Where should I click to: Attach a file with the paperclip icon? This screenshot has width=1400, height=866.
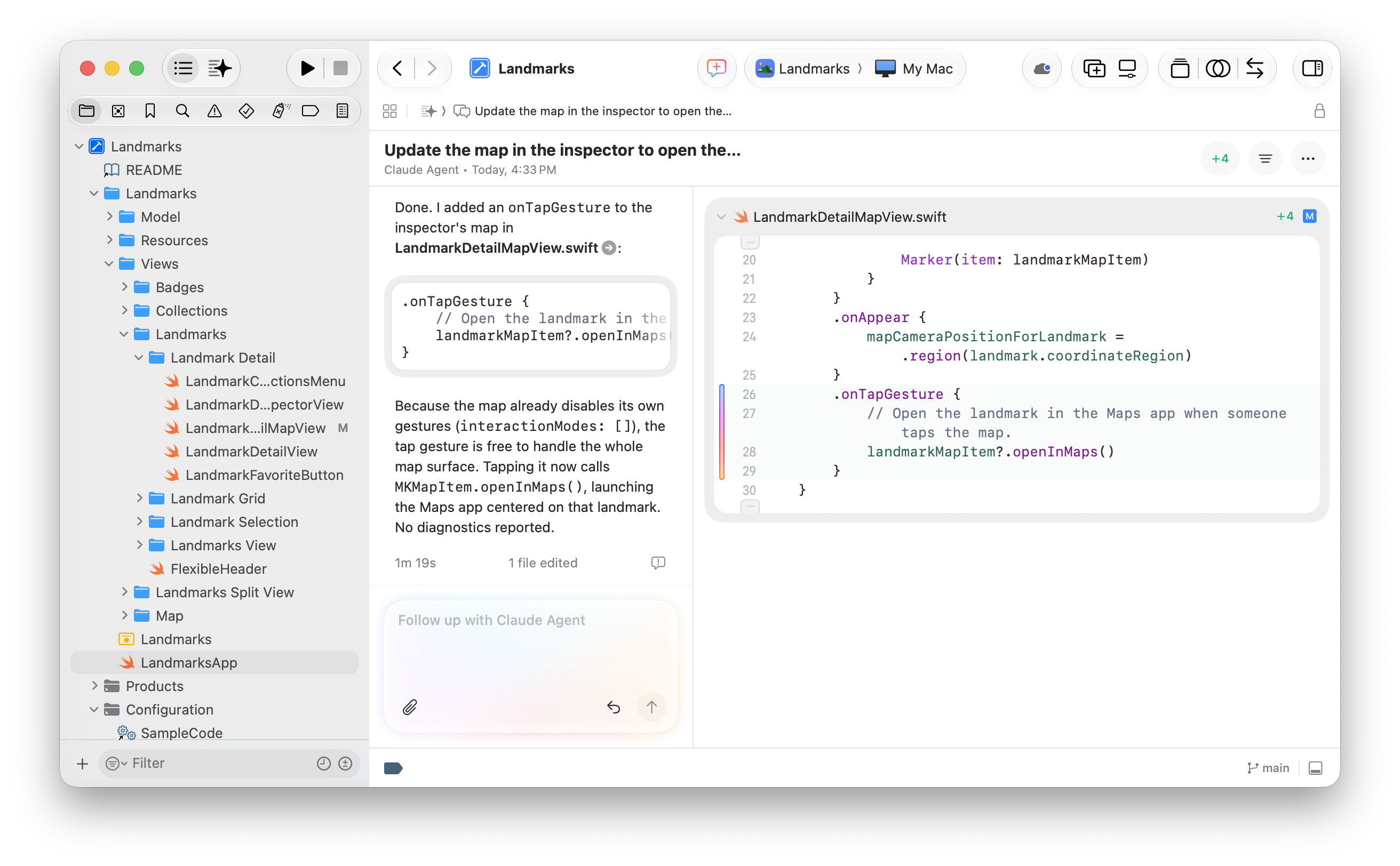[x=410, y=707]
